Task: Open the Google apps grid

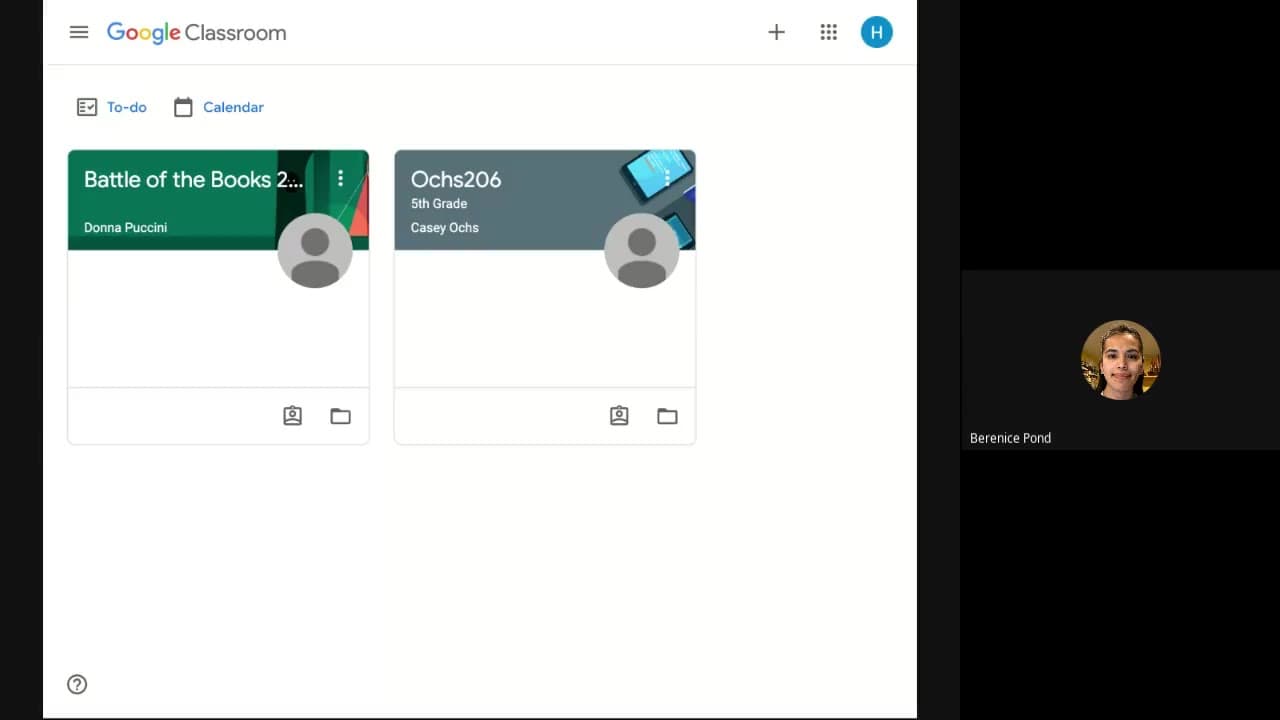Action: pos(828,32)
